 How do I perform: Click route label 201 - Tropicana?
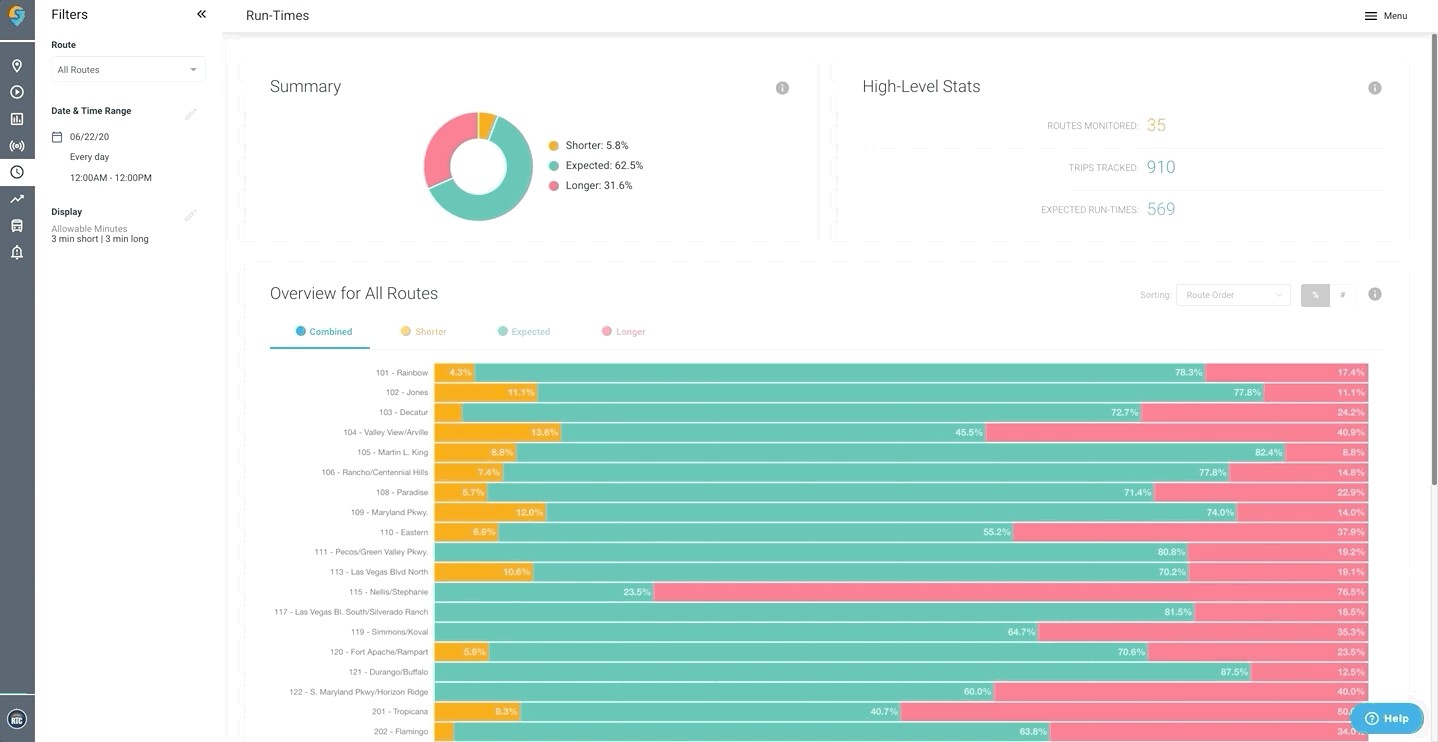click(400, 712)
